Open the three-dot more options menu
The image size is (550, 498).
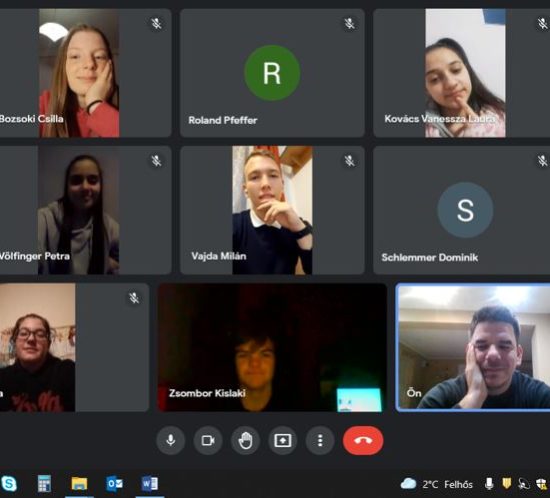tap(320, 440)
